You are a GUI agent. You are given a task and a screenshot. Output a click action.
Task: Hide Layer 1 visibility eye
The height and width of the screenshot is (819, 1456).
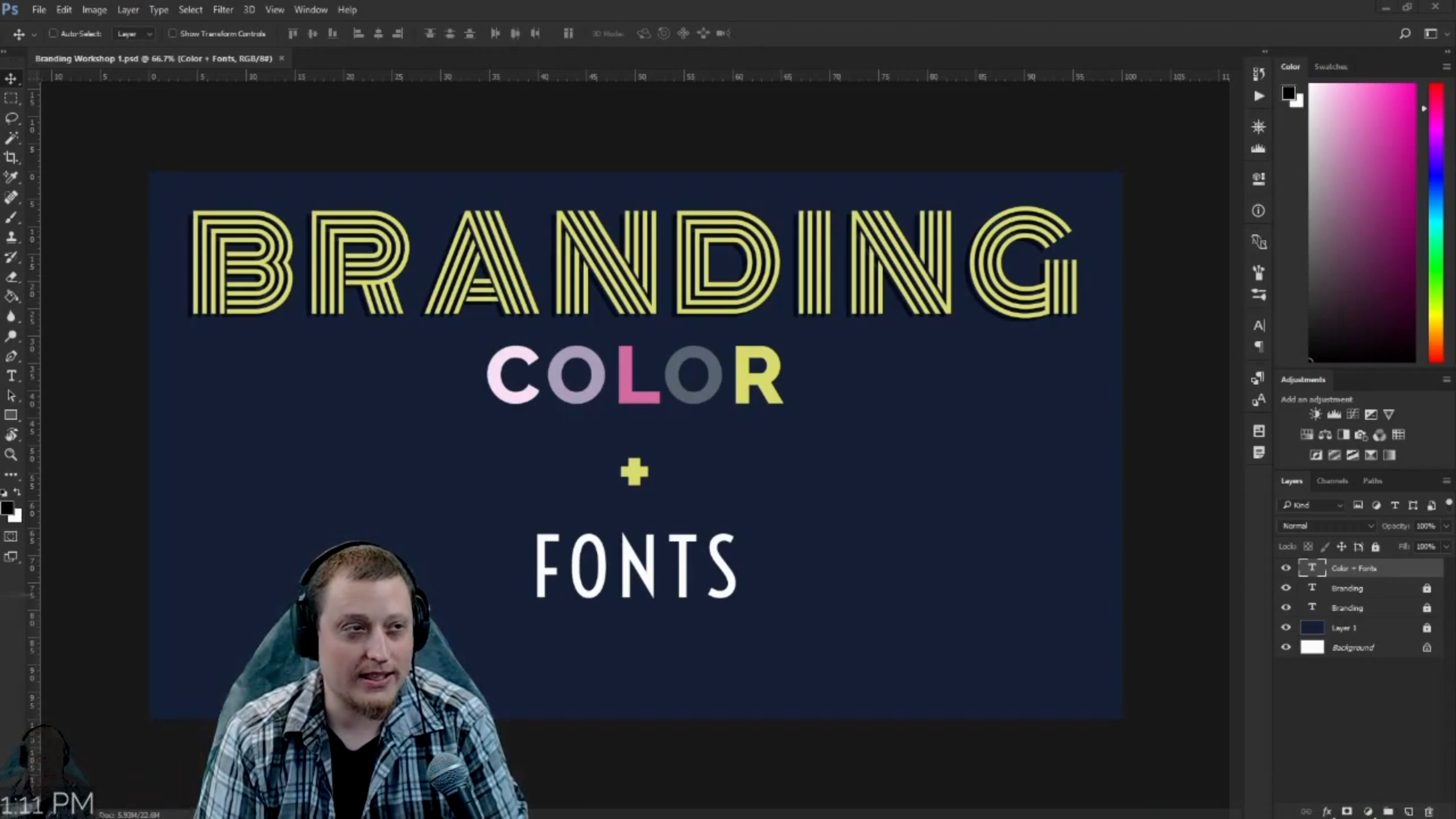(x=1286, y=627)
